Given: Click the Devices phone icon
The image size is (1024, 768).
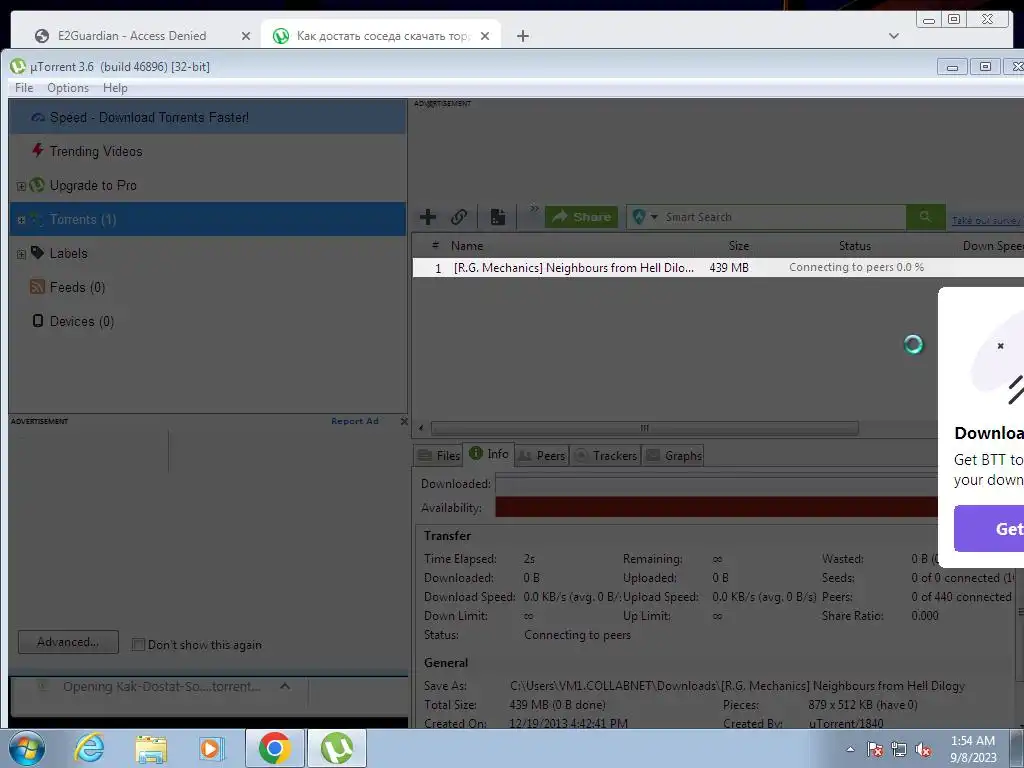Looking at the screenshot, I should (x=38, y=321).
